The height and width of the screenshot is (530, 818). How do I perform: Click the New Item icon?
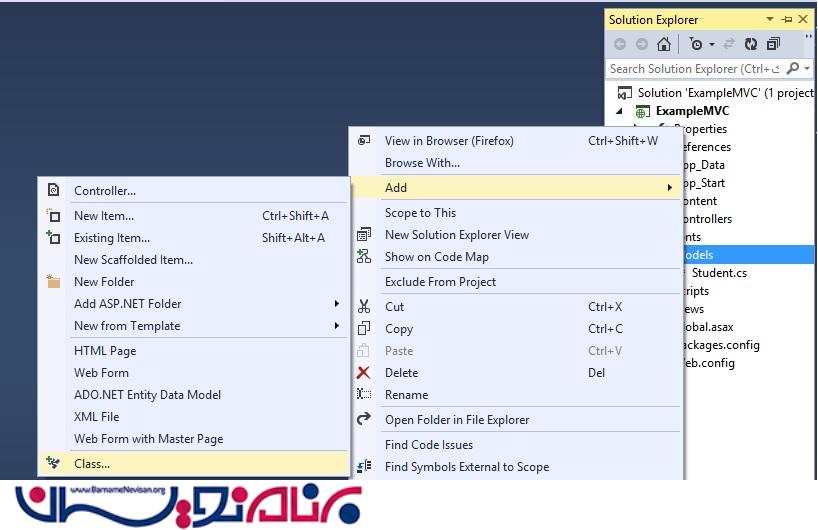53,215
